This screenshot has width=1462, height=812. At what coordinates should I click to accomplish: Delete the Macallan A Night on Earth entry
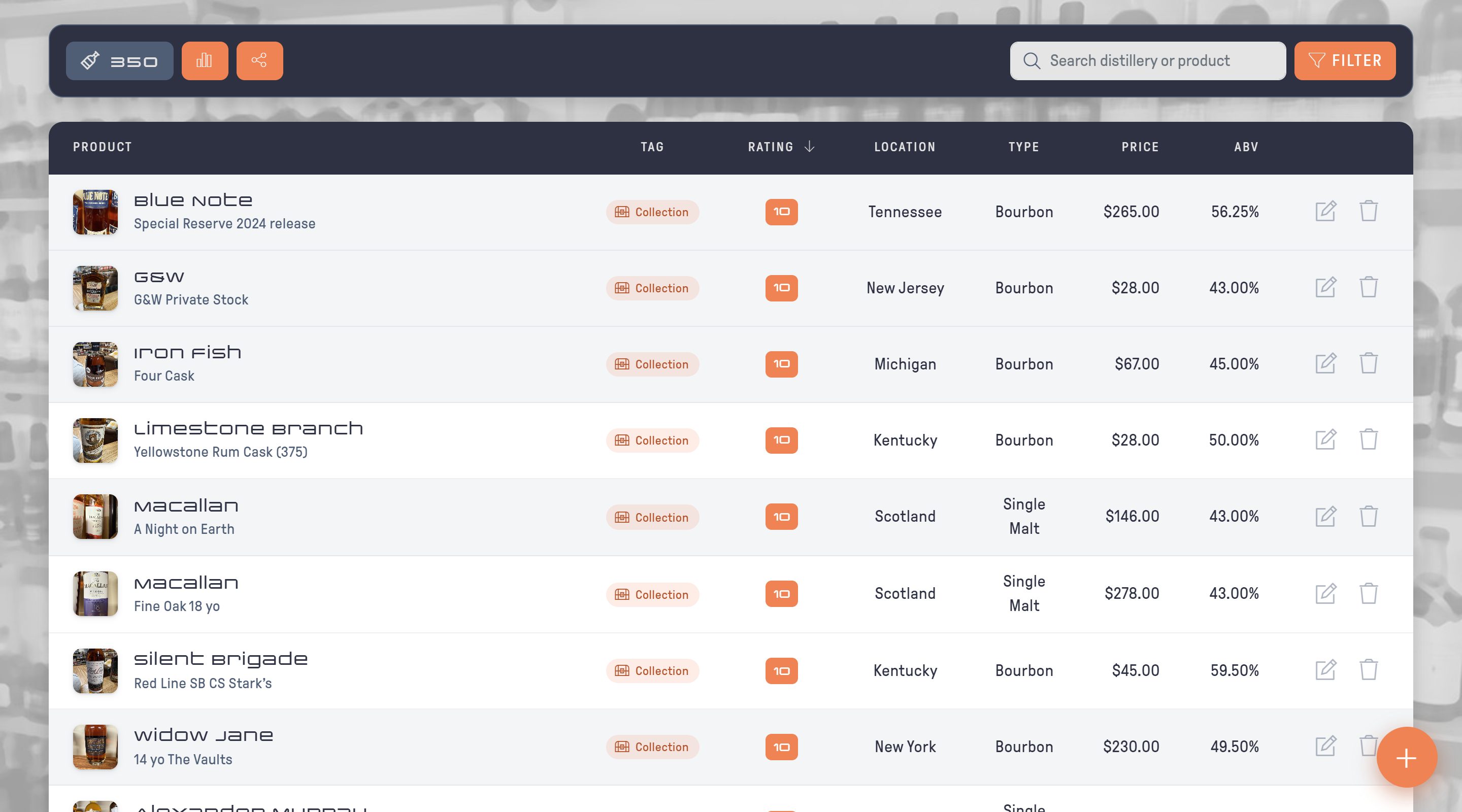tap(1369, 516)
